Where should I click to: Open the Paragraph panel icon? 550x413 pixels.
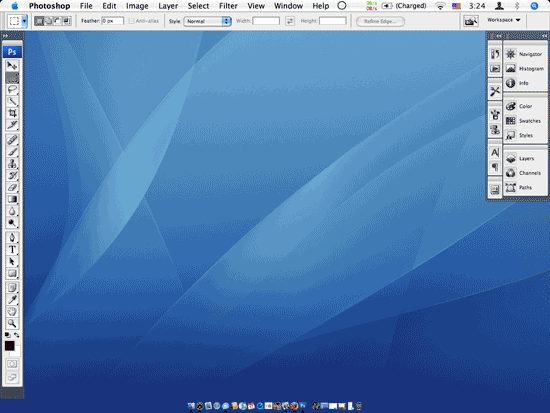tap(495, 167)
